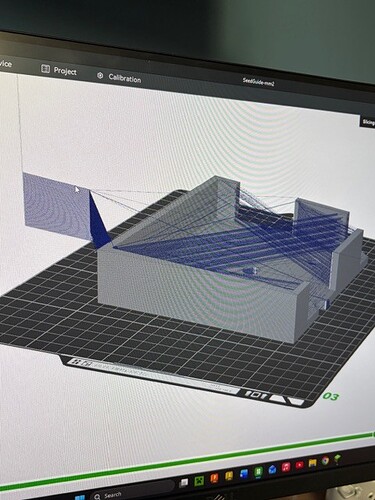Launch Google Chrome from the taskbar
Screen dimensions: 375x500
tap(325, 460)
